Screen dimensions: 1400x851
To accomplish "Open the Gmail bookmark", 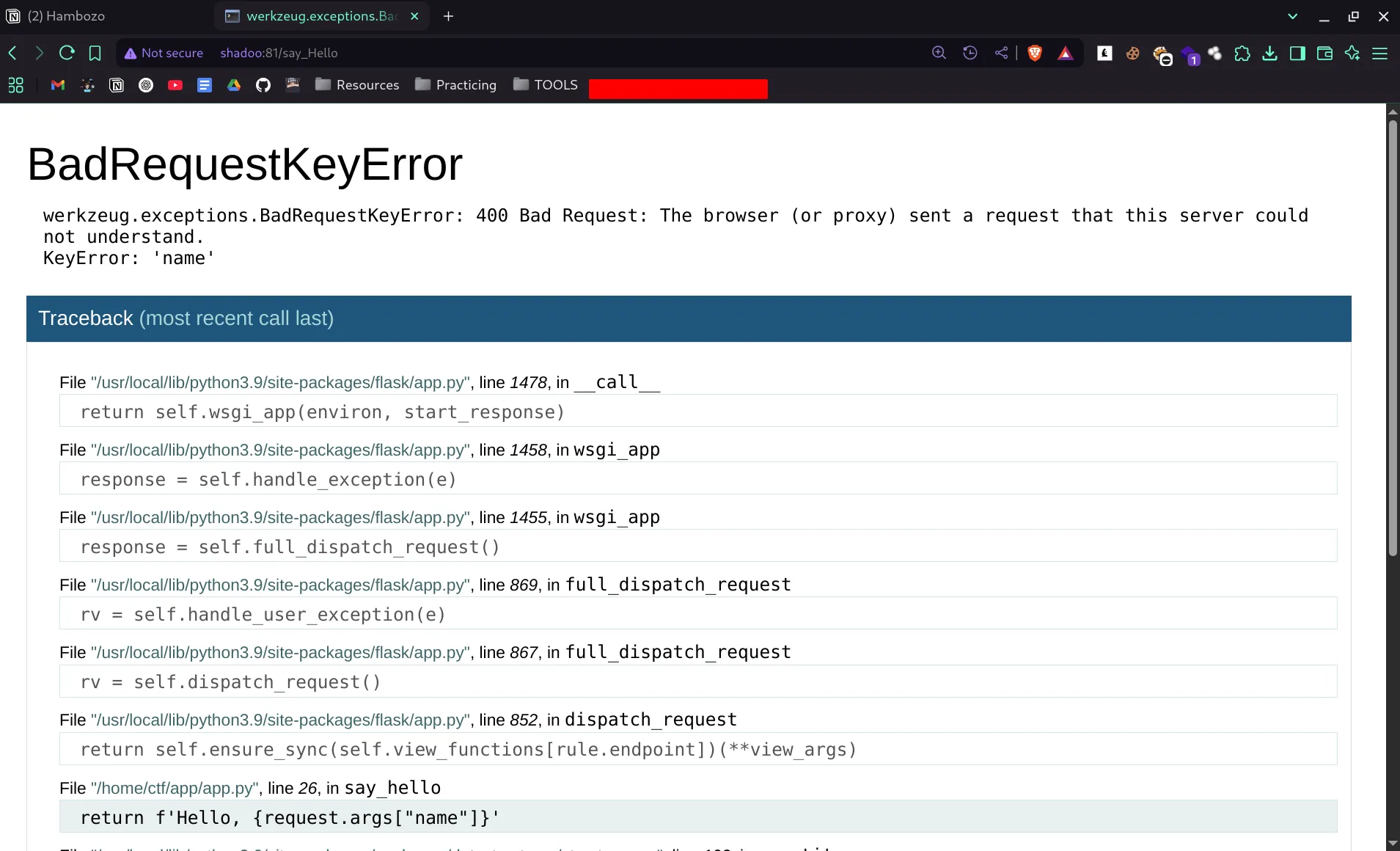I will pyautogui.click(x=58, y=85).
